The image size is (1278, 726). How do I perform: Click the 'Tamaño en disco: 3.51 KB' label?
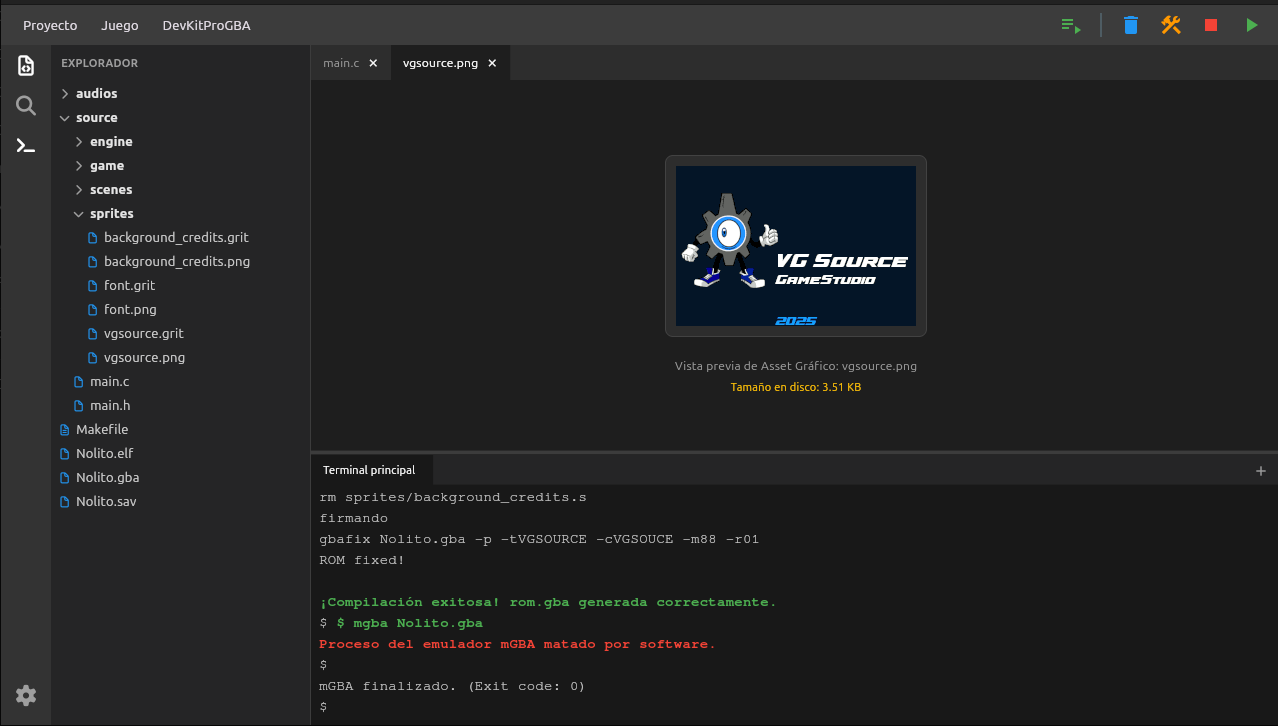pos(796,387)
